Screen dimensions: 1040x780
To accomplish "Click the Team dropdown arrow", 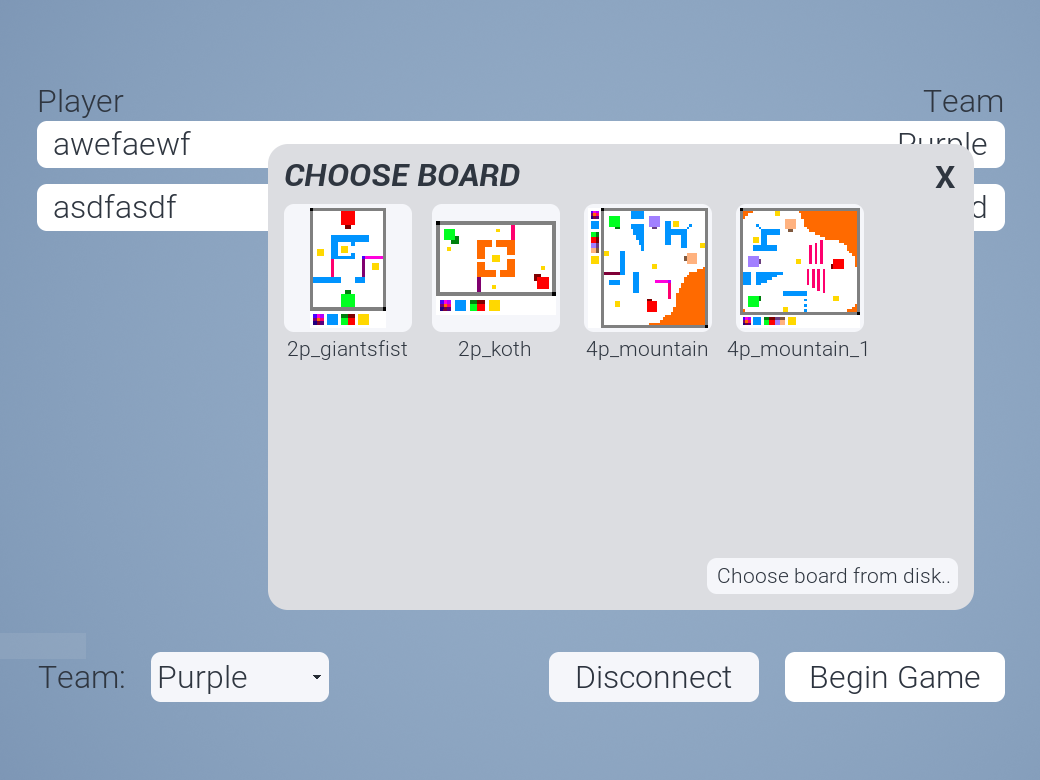I will coord(316,677).
